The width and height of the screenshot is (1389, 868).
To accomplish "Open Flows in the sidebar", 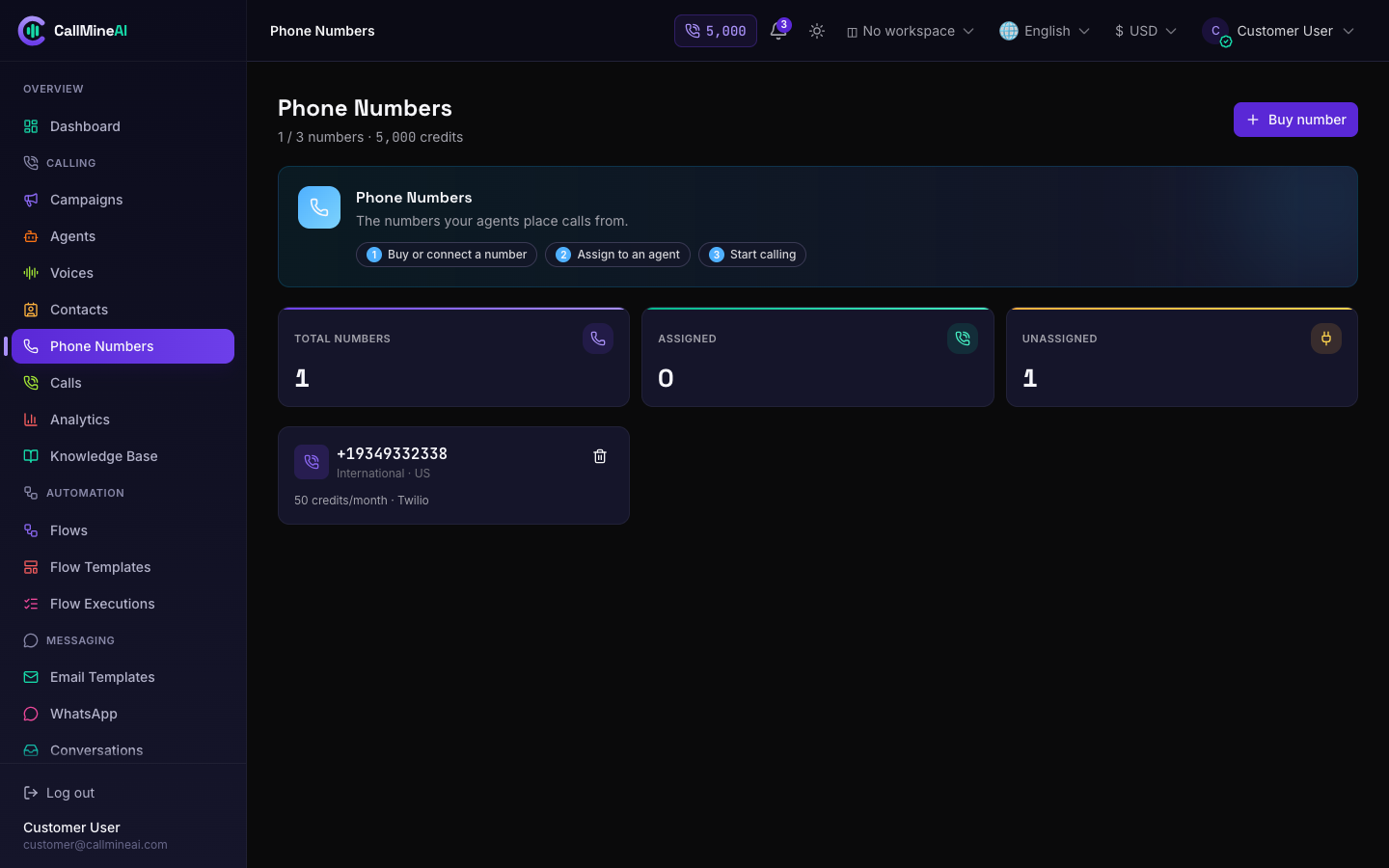I will click(x=123, y=530).
